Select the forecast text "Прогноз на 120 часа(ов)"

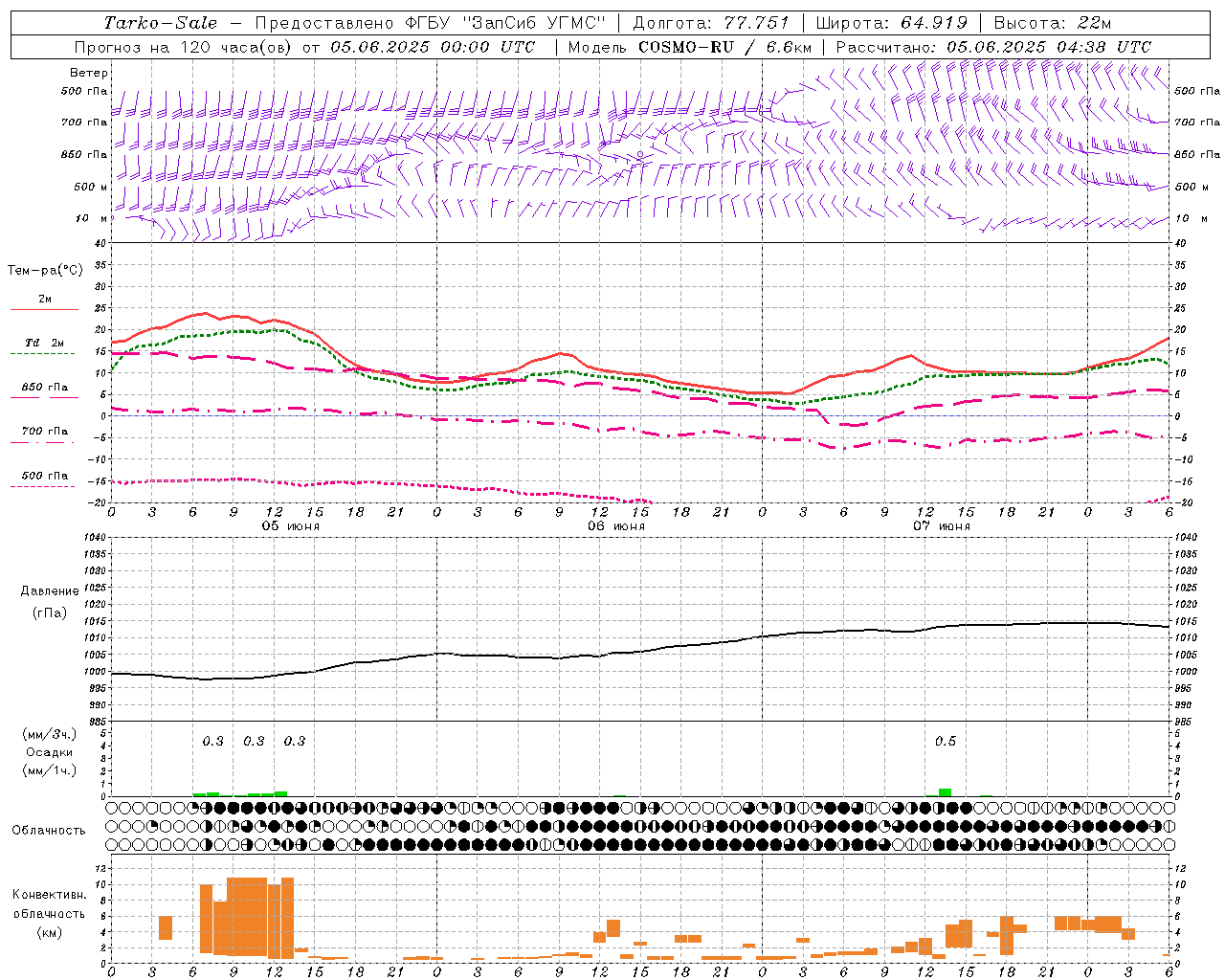(x=185, y=47)
